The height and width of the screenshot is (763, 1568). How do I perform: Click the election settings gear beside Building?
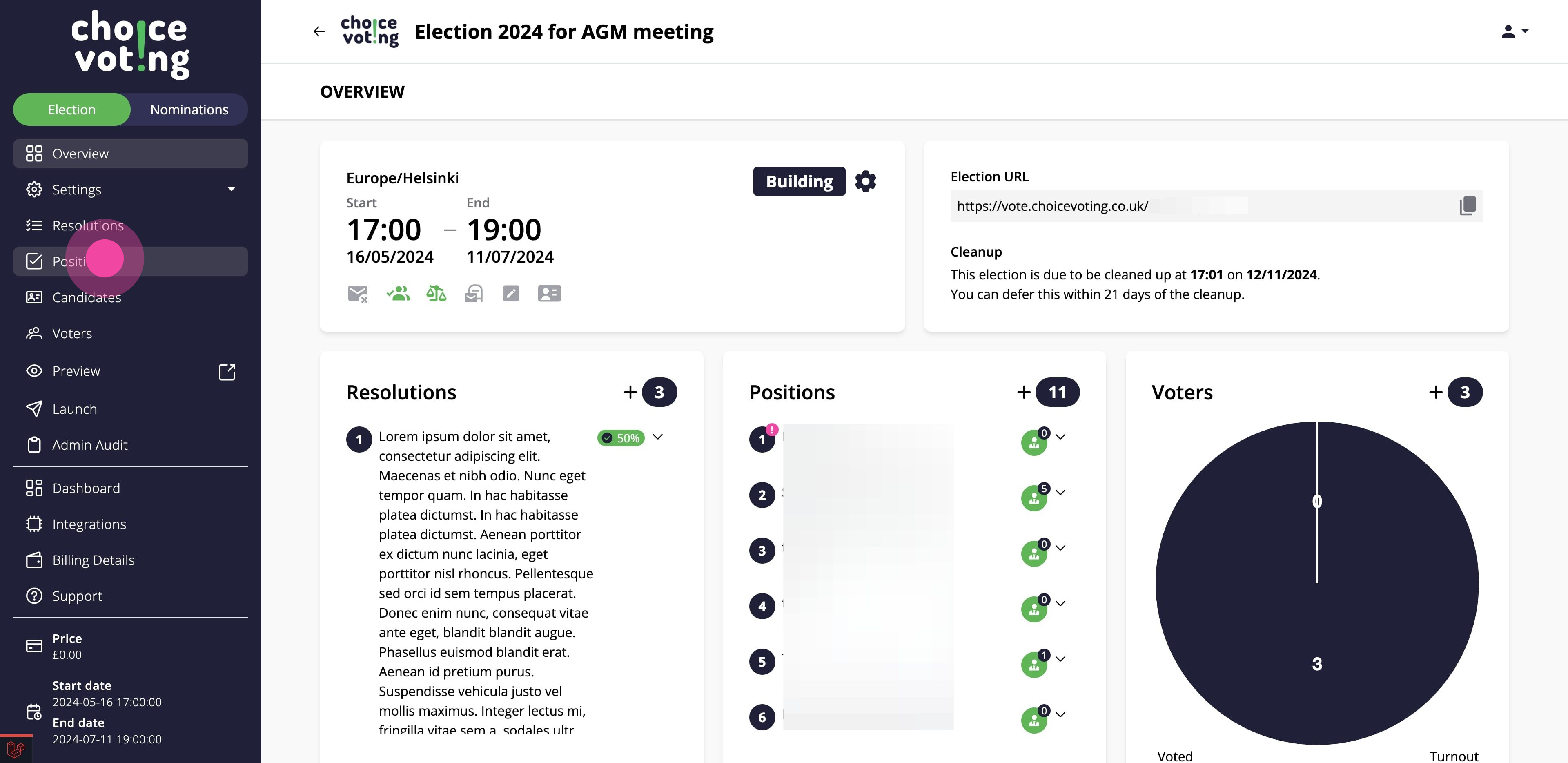[865, 181]
